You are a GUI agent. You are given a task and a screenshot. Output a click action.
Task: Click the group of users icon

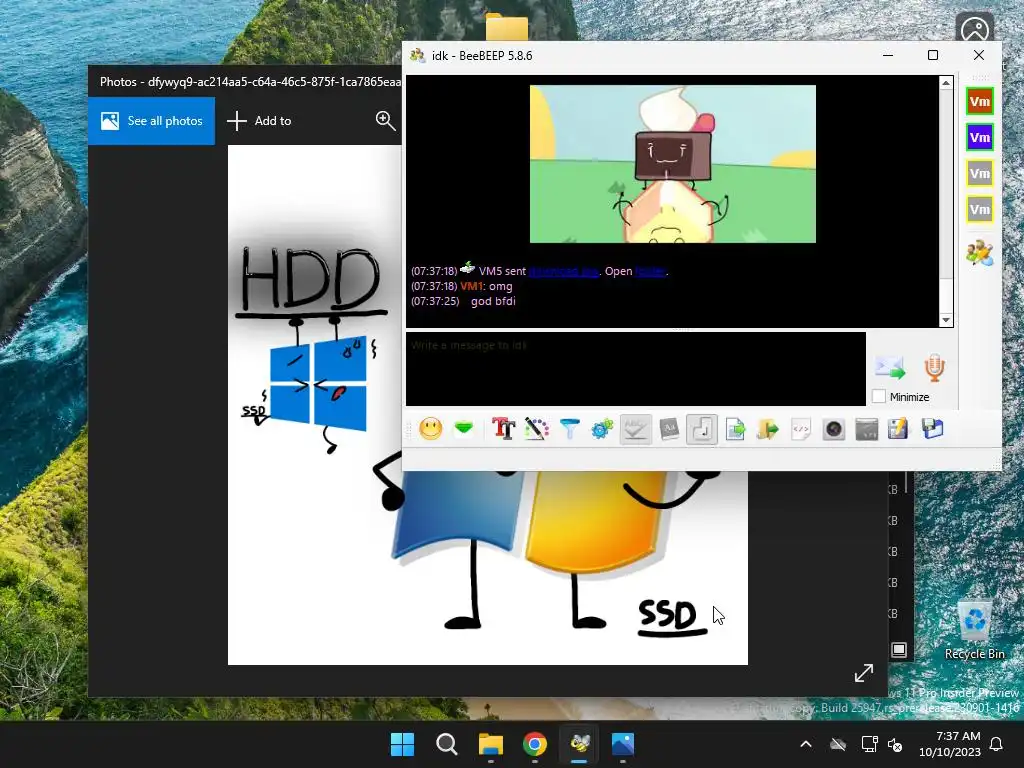click(980, 252)
